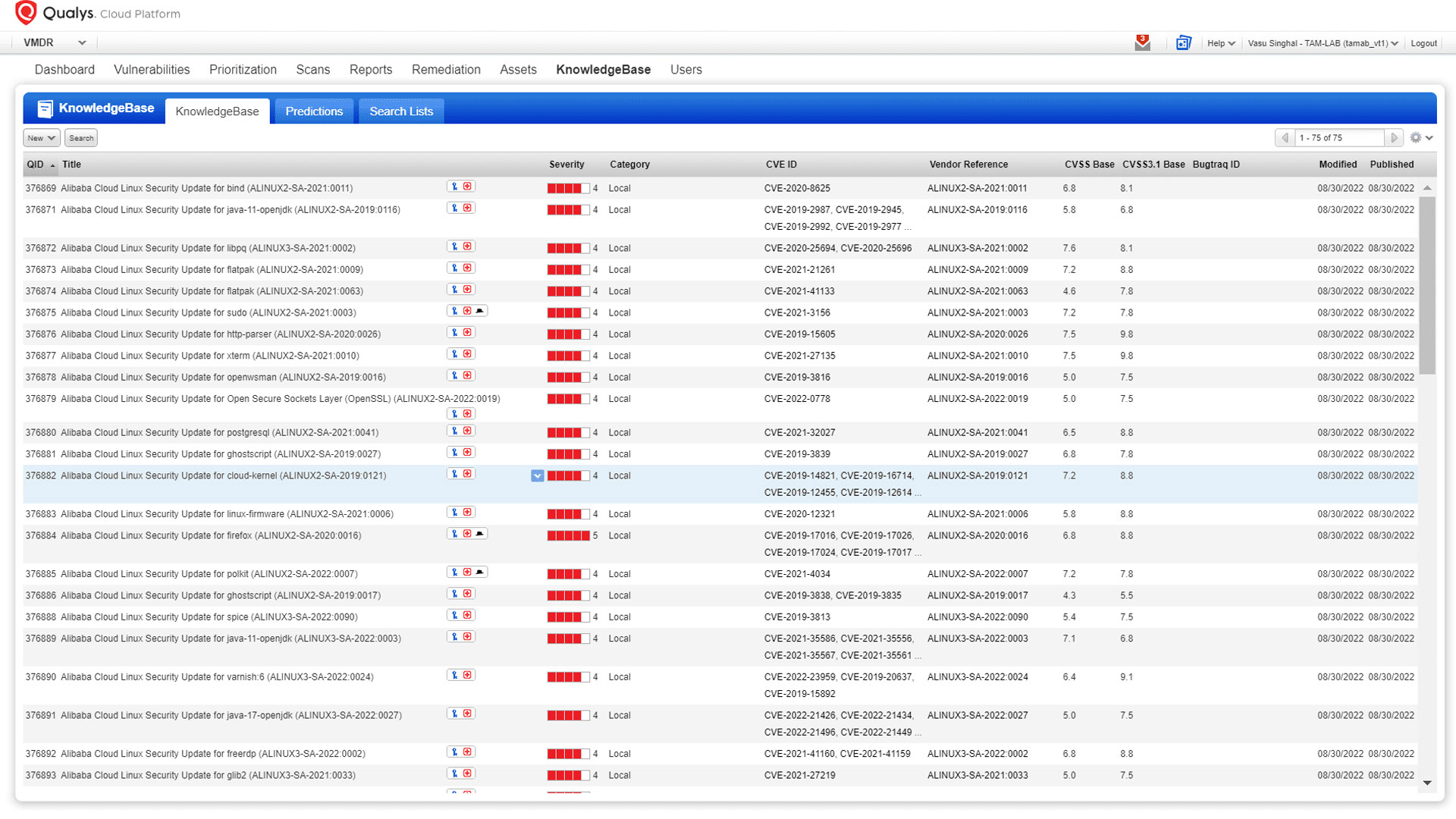
Task: Switch to the Predictions tab
Action: click(x=313, y=111)
